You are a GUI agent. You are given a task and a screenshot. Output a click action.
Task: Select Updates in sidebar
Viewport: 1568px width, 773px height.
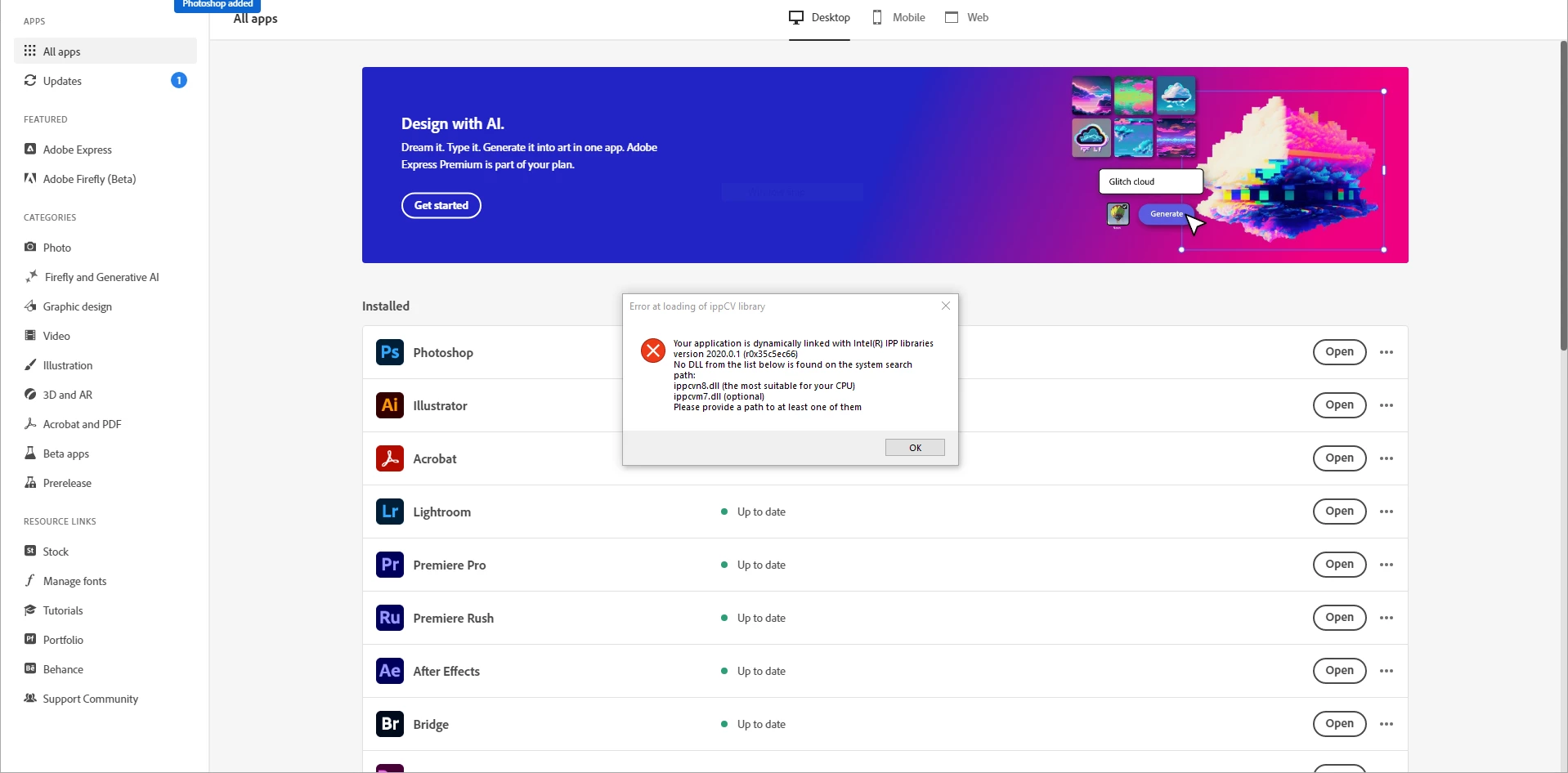coord(105,80)
